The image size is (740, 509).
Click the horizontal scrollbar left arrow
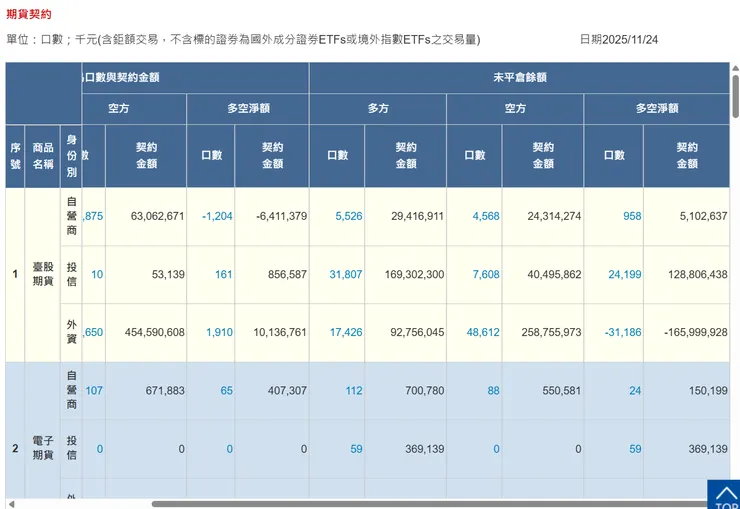[x=11, y=504]
